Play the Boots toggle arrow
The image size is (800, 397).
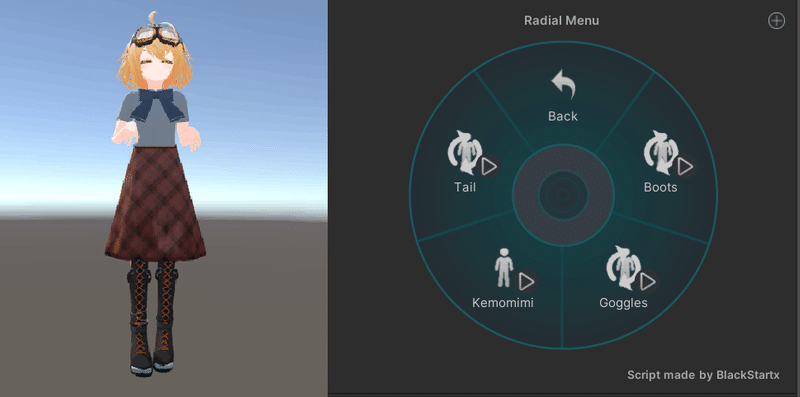(x=686, y=166)
